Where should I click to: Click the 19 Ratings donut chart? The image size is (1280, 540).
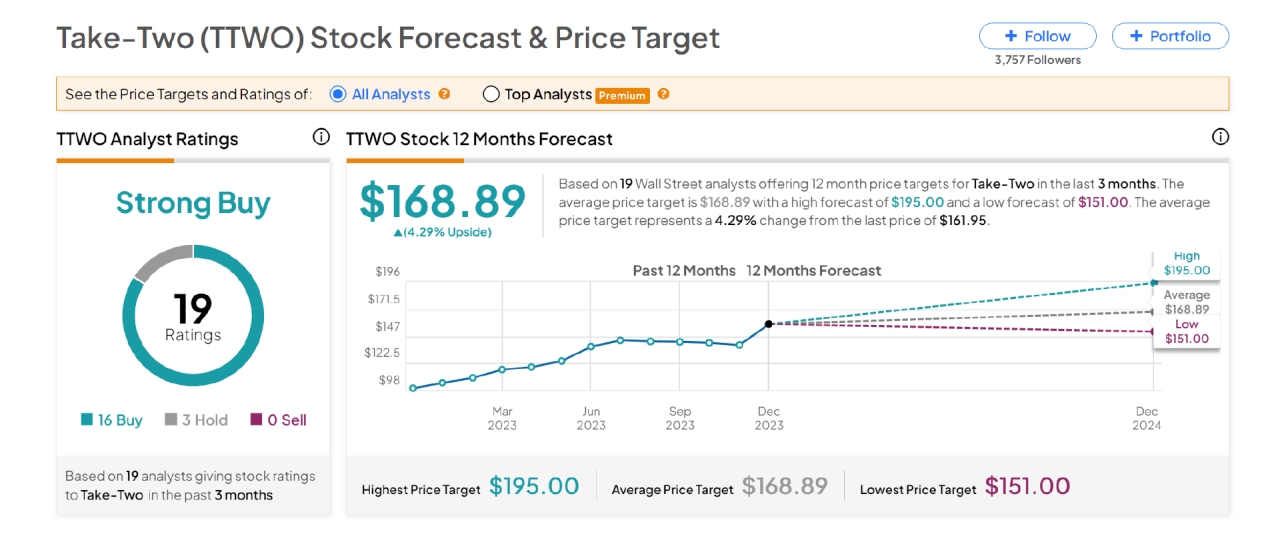[193, 315]
